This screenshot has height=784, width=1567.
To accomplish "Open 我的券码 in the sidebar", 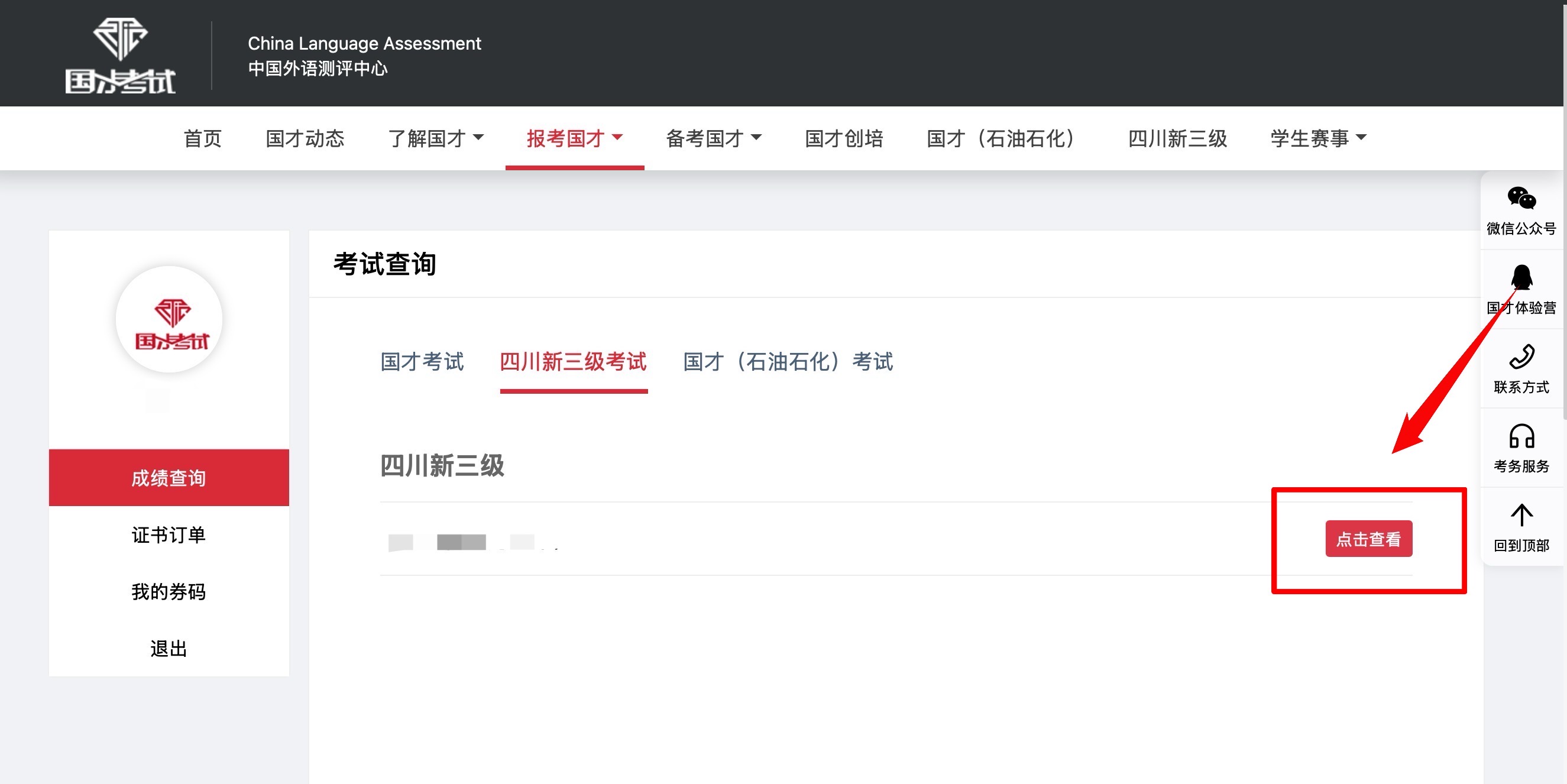I will [x=169, y=592].
